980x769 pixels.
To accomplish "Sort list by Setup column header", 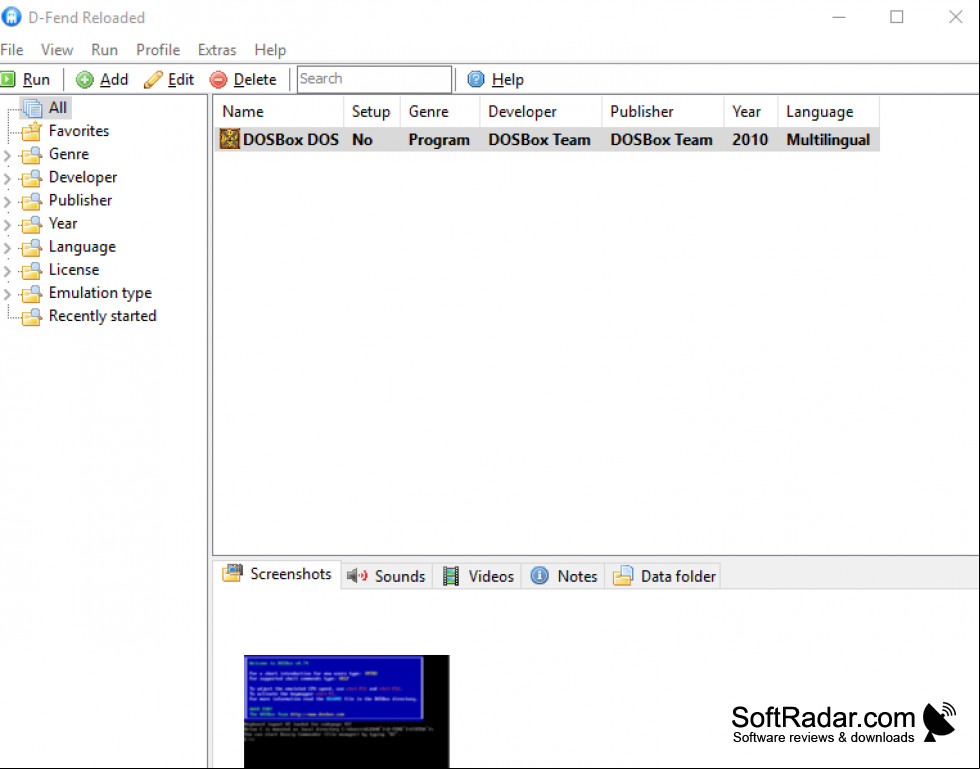I will click(372, 111).
